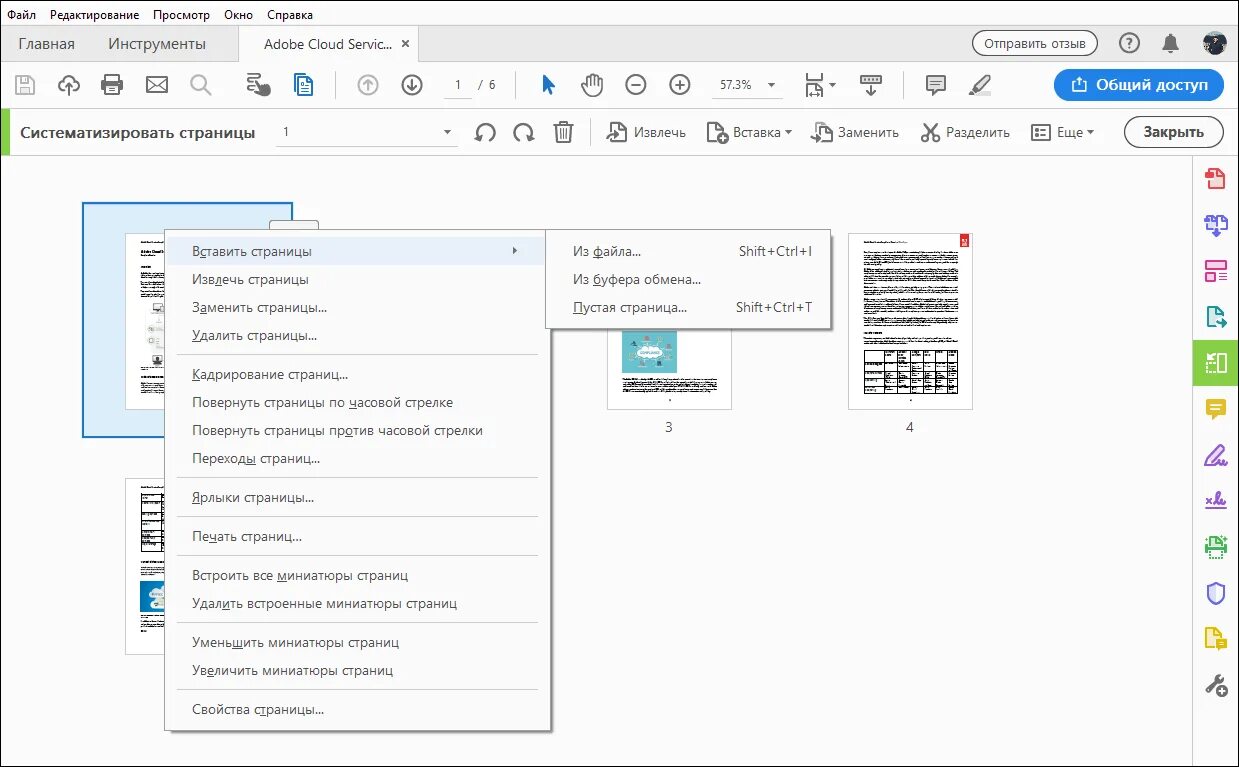Select the page 4 thumbnail
Screen dimensions: 1239x767
click(x=910, y=321)
